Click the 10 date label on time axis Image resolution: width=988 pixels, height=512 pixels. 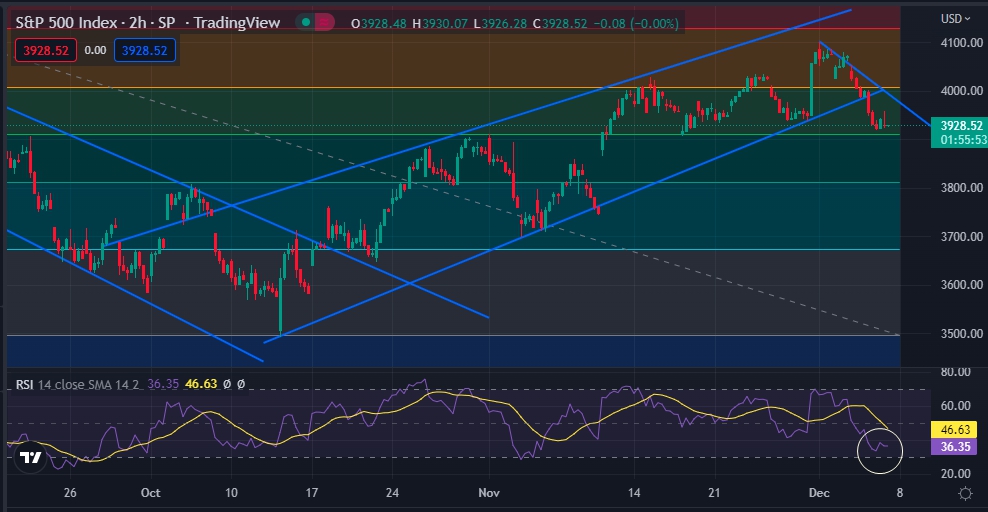pyautogui.click(x=231, y=492)
